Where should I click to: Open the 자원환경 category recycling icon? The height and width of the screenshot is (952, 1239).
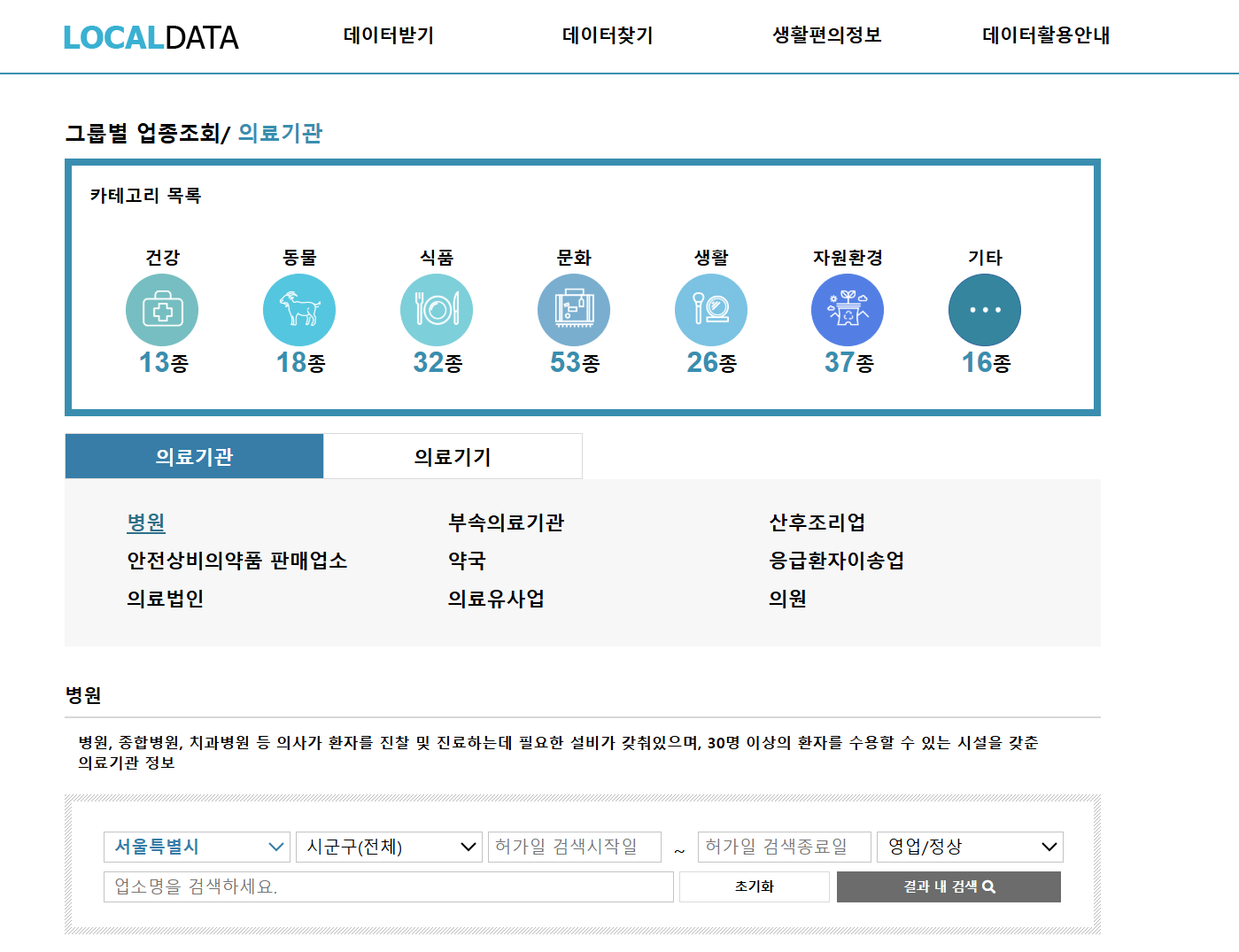coord(848,310)
